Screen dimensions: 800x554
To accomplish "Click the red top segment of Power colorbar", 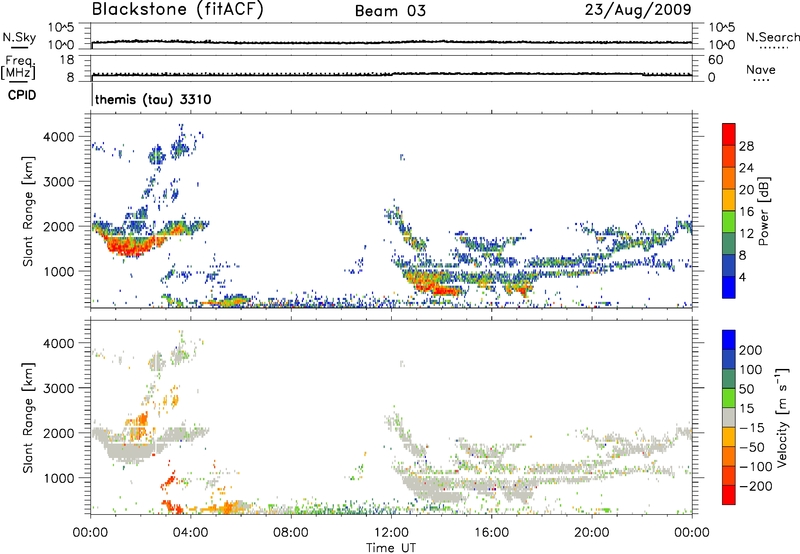I will (x=729, y=134).
